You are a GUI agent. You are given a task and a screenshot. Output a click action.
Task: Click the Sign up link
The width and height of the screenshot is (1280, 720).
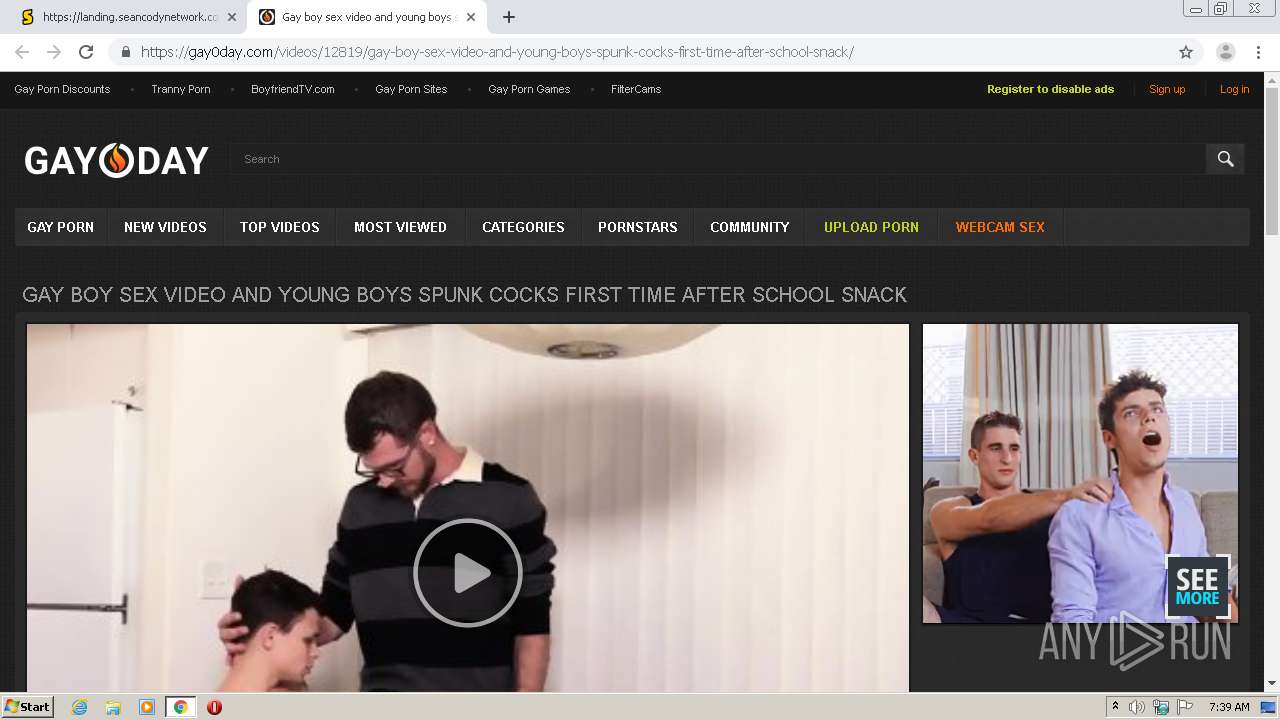(x=1167, y=89)
